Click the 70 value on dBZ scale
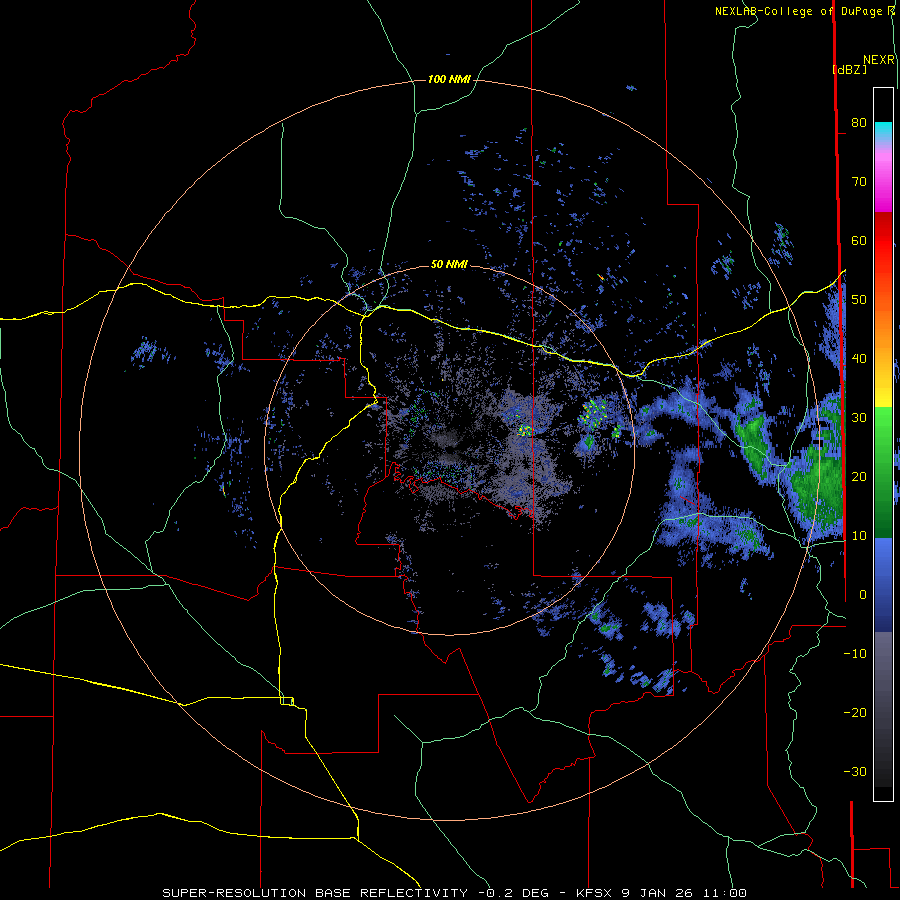 click(859, 181)
